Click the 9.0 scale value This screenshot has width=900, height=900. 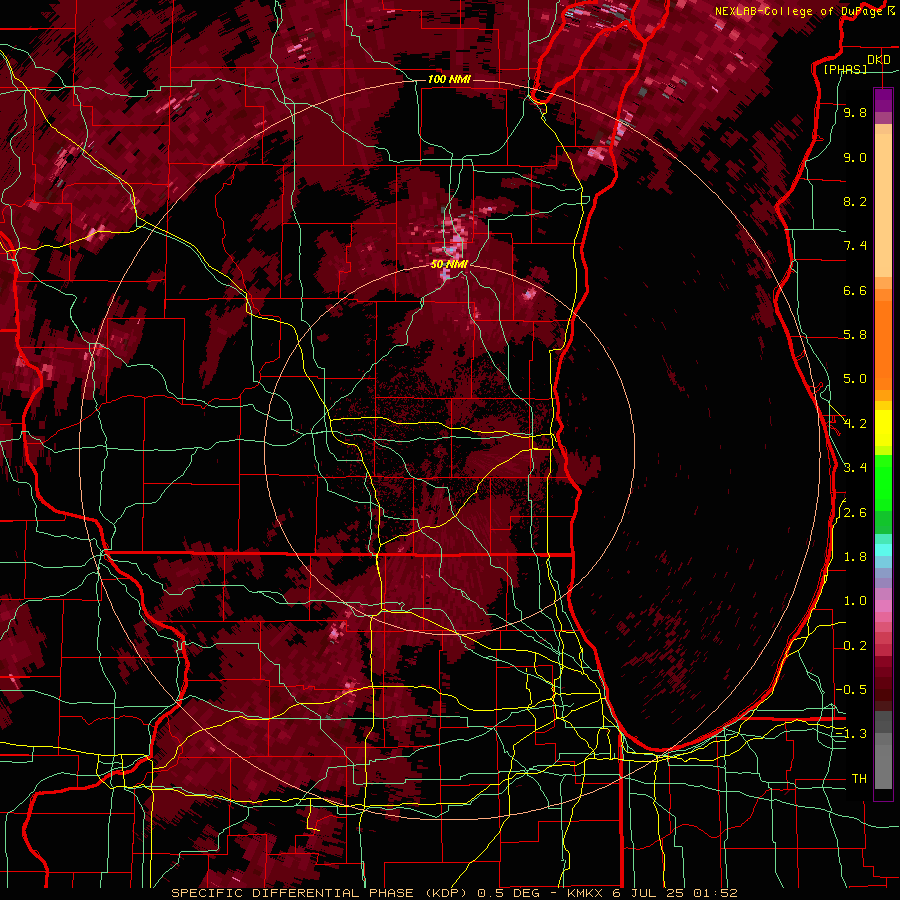pyautogui.click(x=855, y=157)
